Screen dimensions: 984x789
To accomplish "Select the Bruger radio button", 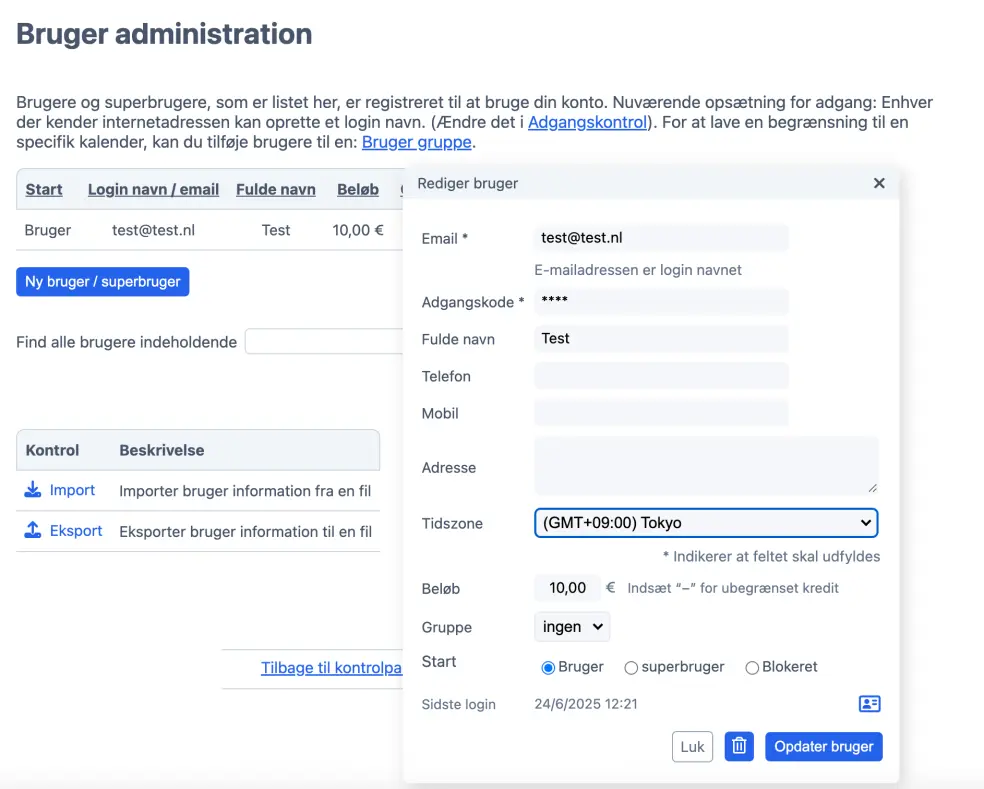I will (548, 667).
